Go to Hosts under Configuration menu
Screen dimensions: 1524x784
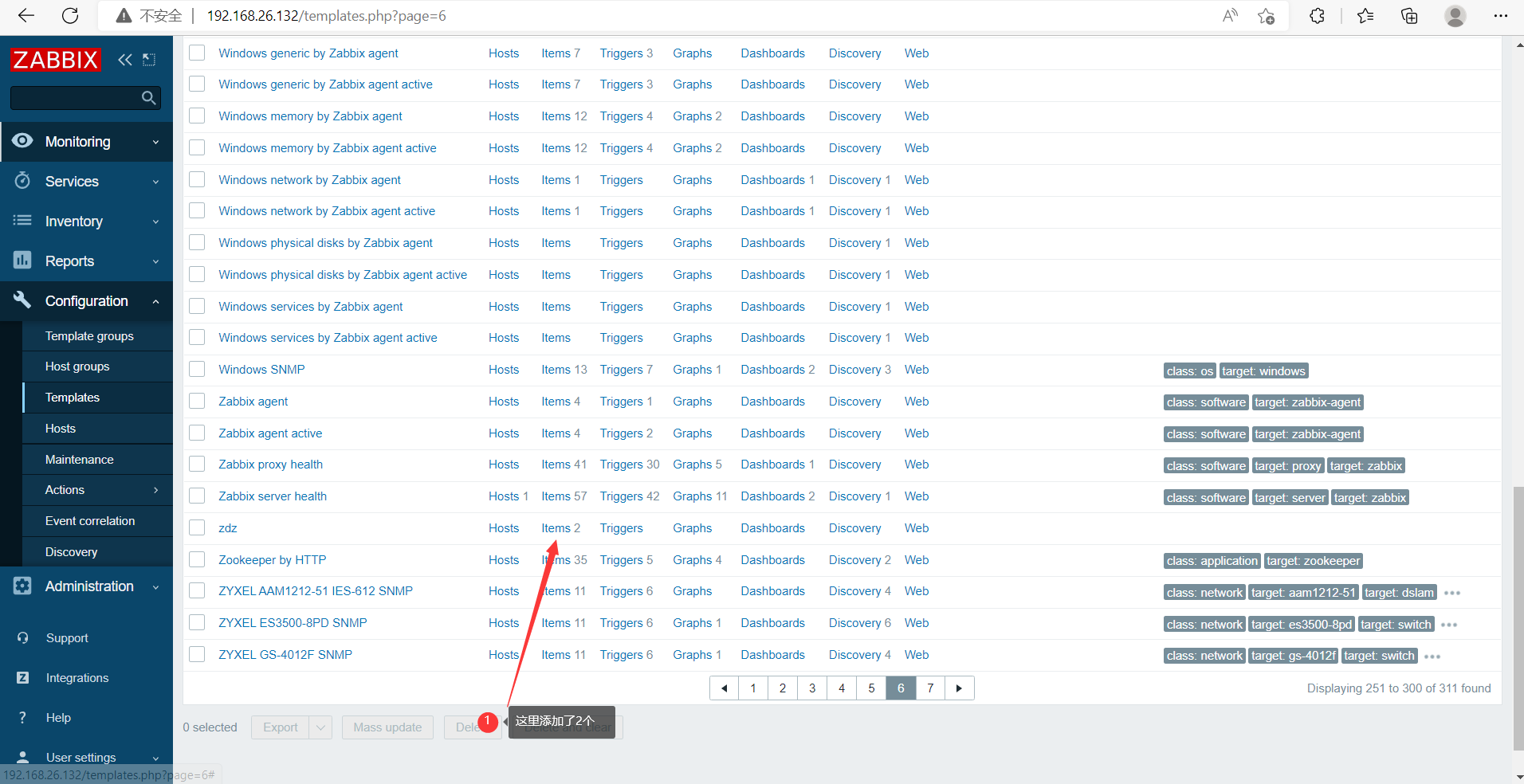(x=61, y=429)
